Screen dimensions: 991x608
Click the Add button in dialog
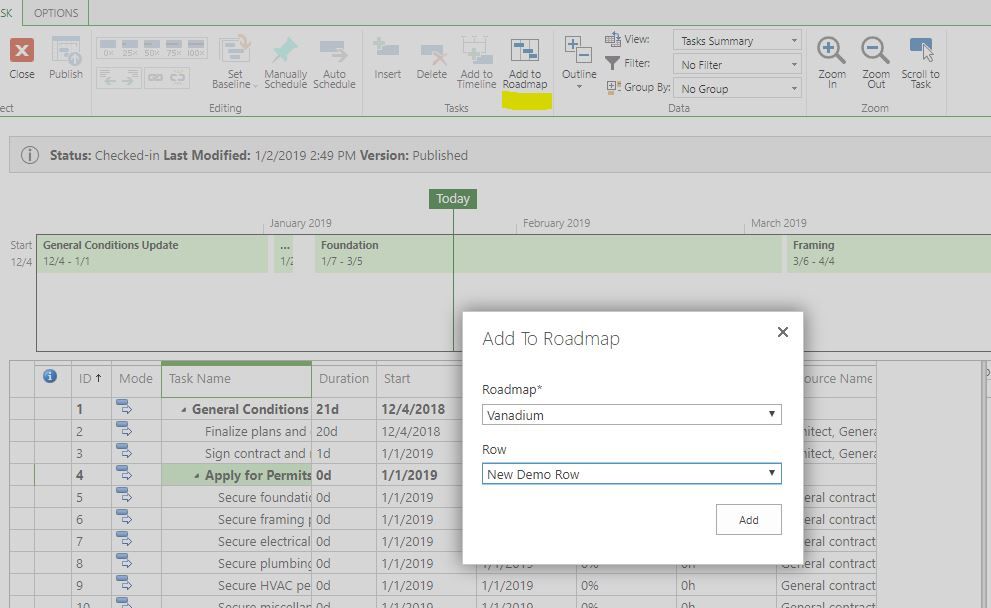click(748, 520)
